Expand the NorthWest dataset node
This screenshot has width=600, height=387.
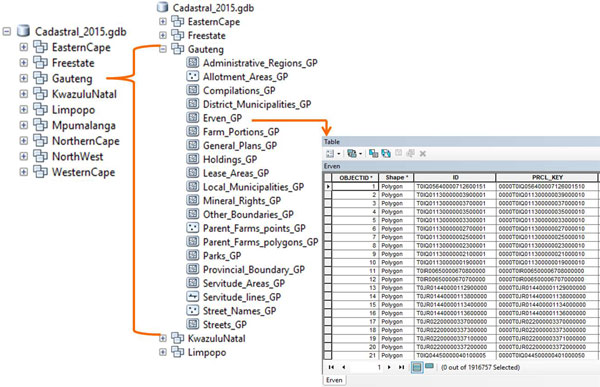tap(24, 157)
